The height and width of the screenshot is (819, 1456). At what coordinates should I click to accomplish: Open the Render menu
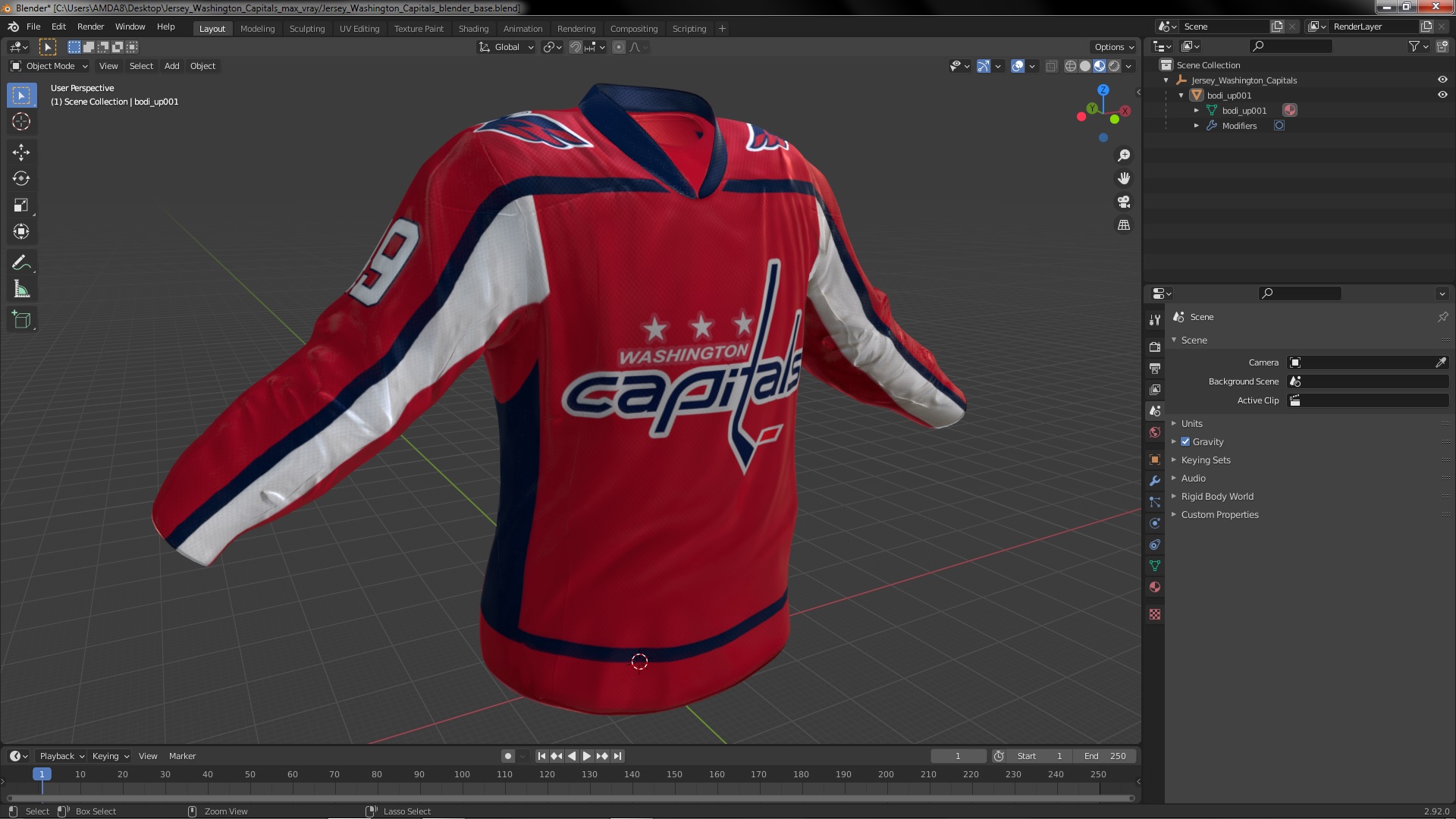pos(90,27)
